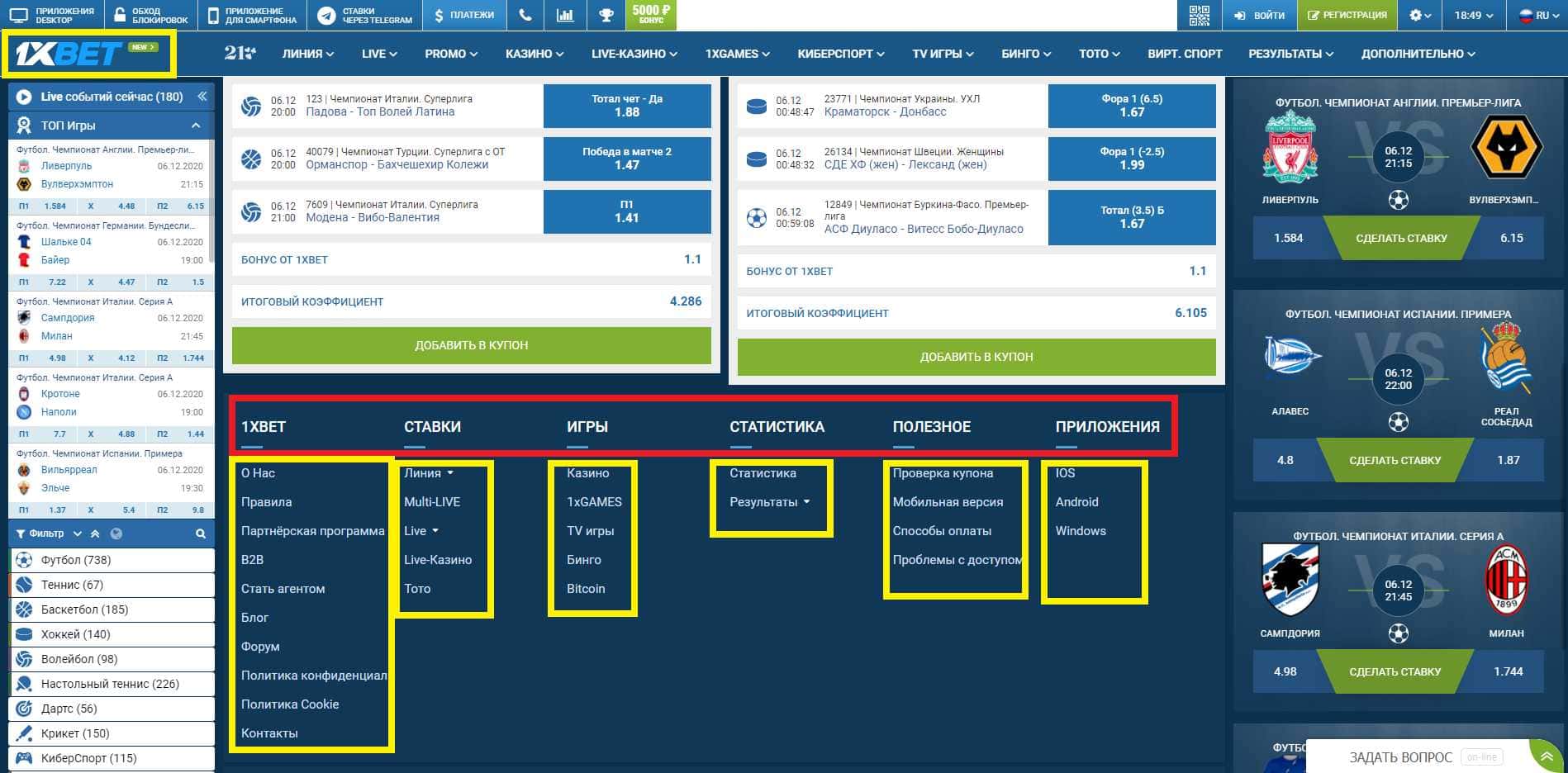Image resolution: width=1568 pixels, height=773 pixels.
Task: Collapse the ТОП Игры section
Action: [196, 126]
